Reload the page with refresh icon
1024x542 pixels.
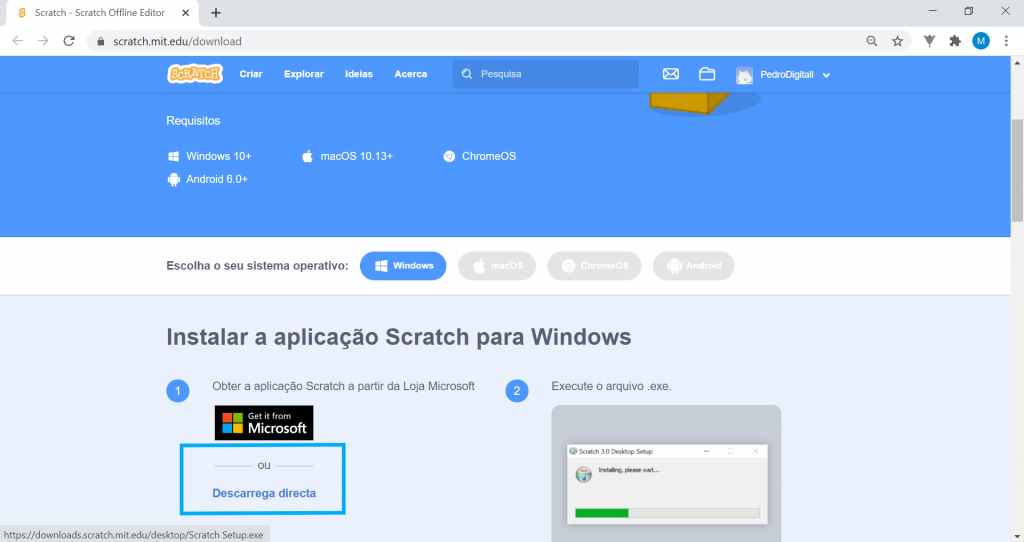[69, 41]
